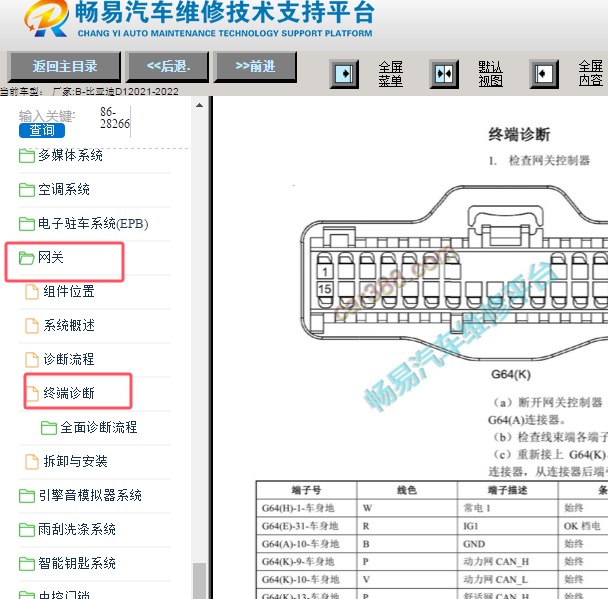
Task: Expand the 全面诊断流程 subfolder
Action: [x=89, y=427]
